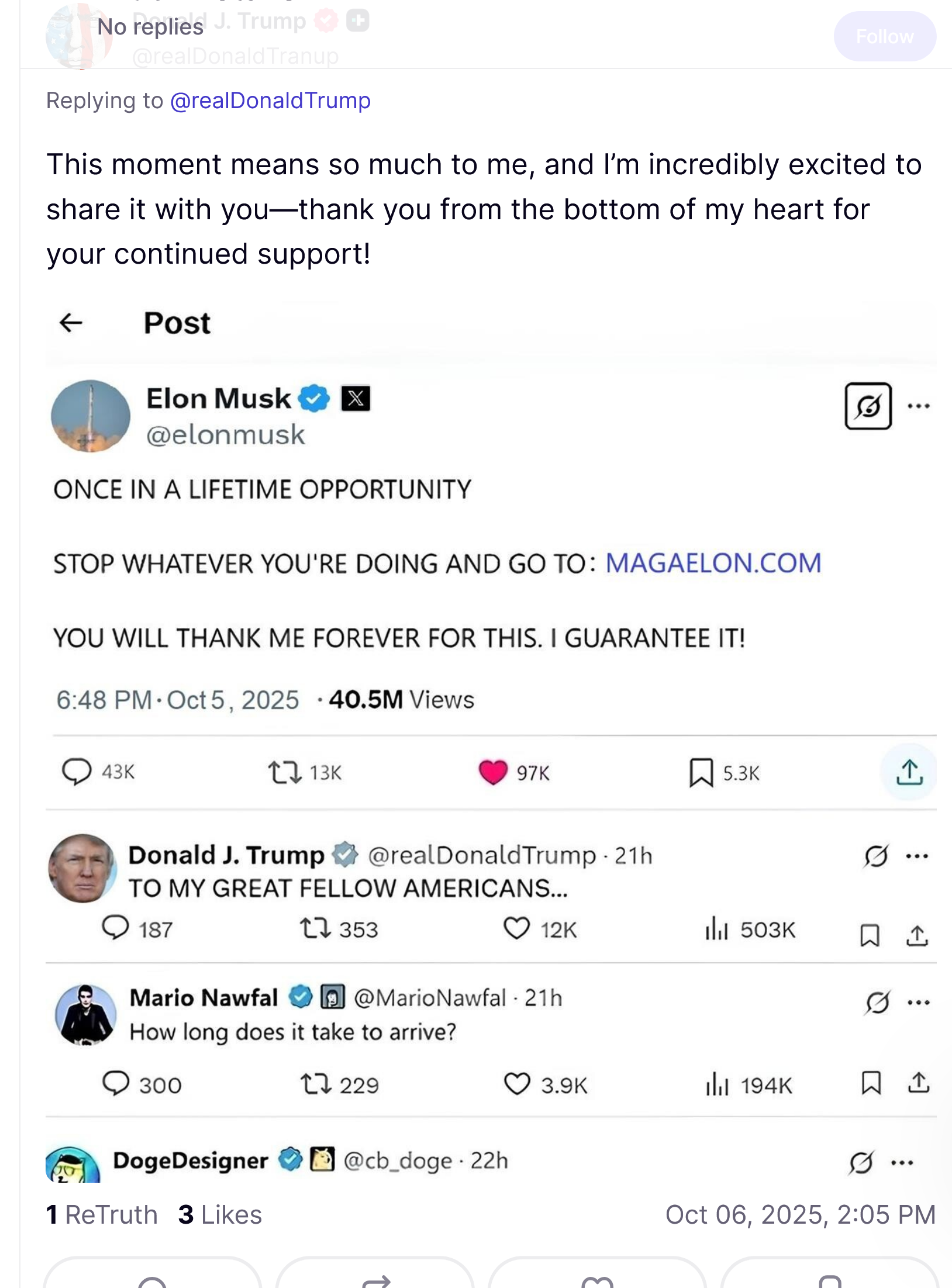Click the red heart showing 97K
The width and height of the screenshot is (952, 1288).
click(x=493, y=772)
